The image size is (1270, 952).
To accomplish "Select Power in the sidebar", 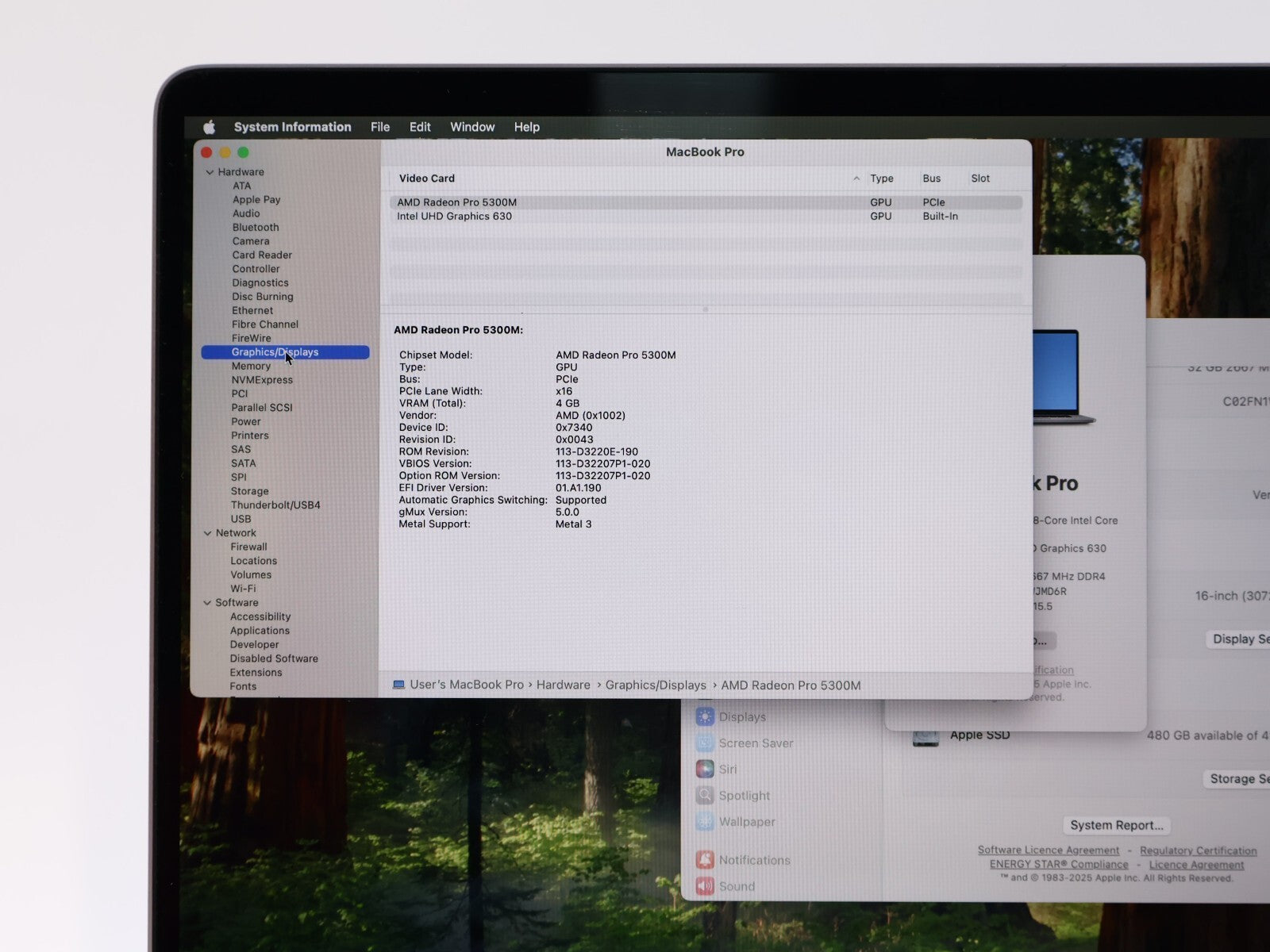I will (x=246, y=422).
